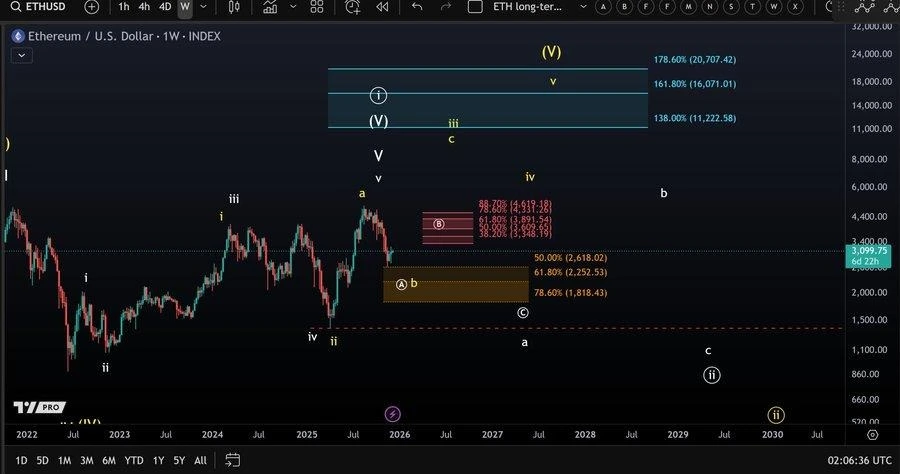900x474 pixels.
Task: Select the yellow (V) wave label
Action: coord(551,52)
